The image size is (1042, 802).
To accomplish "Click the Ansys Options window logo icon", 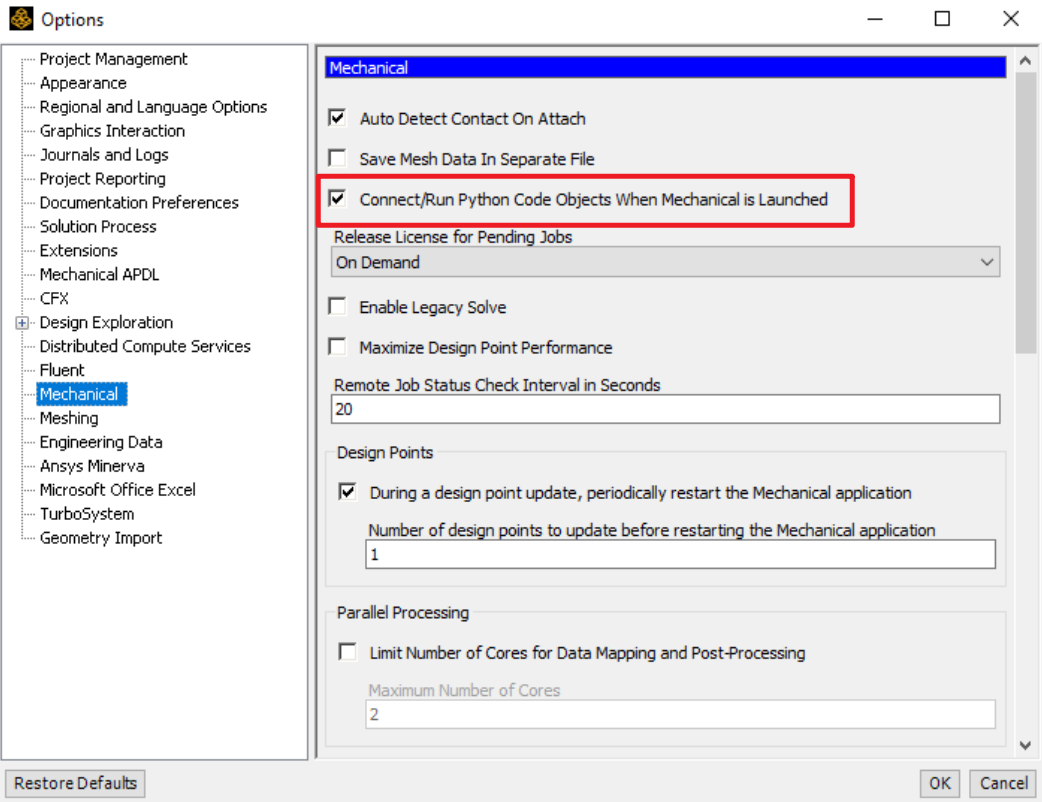I will (21, 19).
